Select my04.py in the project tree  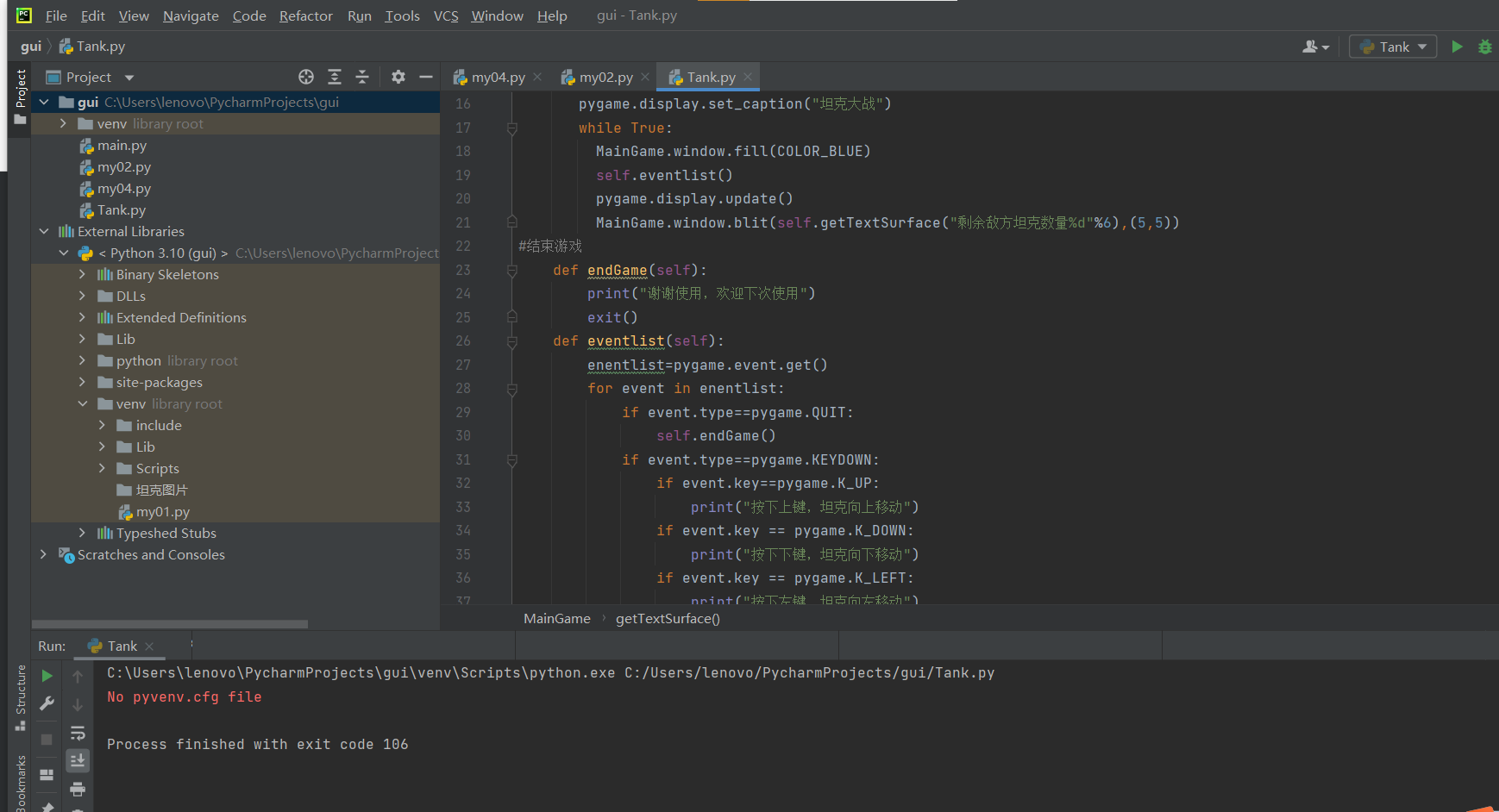point(123,188)
